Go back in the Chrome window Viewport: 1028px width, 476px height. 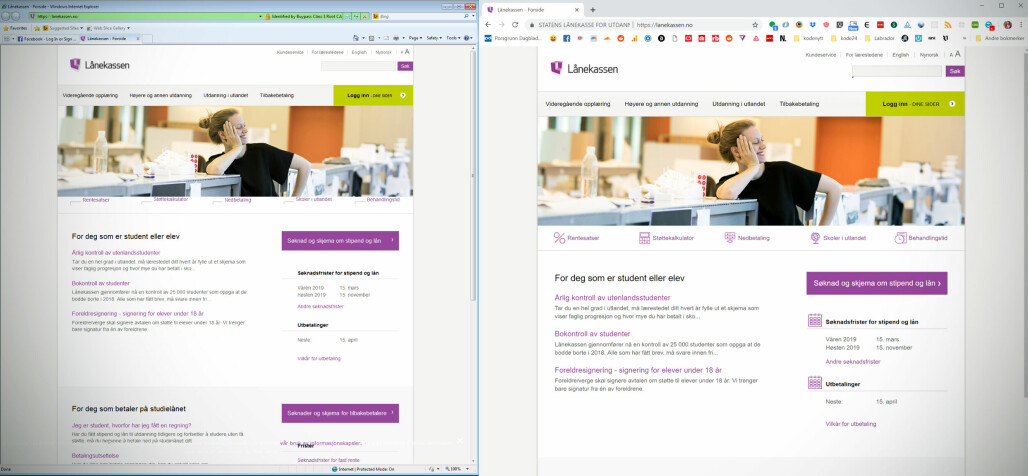(488, 25)
